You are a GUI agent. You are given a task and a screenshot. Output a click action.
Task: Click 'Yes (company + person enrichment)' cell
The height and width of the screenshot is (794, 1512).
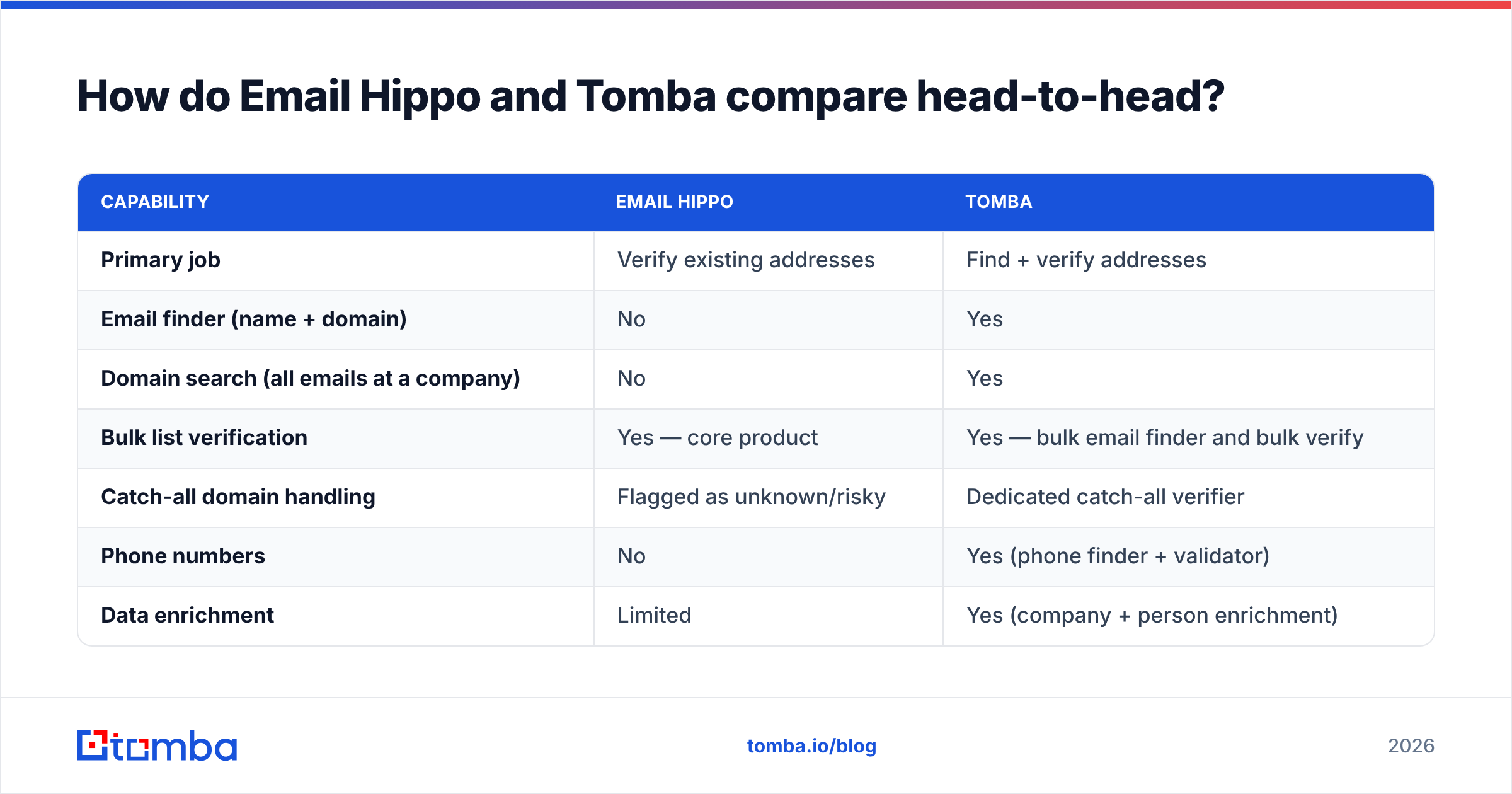(1152, 616)
